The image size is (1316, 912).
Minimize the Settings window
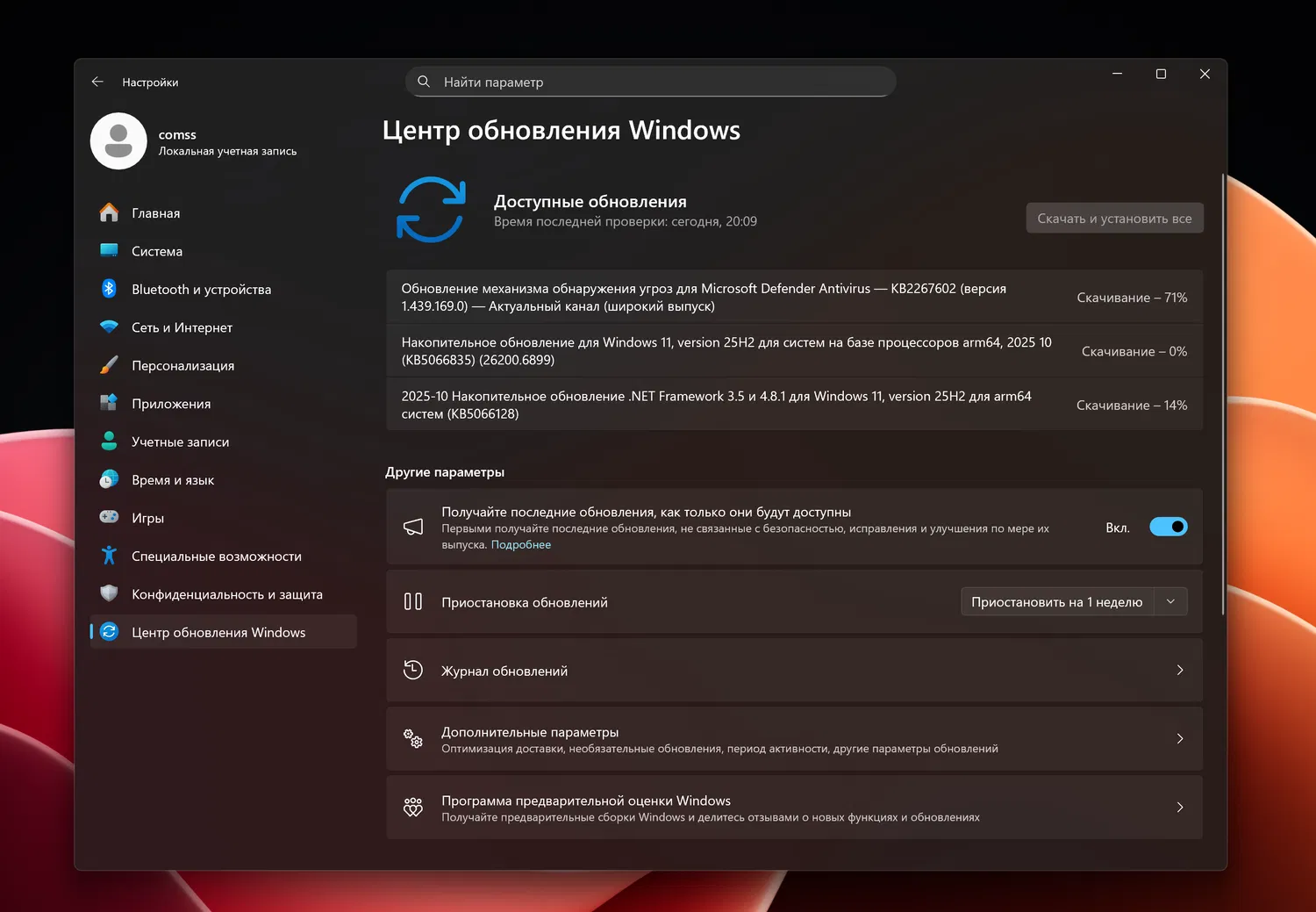pos(1117,74)
